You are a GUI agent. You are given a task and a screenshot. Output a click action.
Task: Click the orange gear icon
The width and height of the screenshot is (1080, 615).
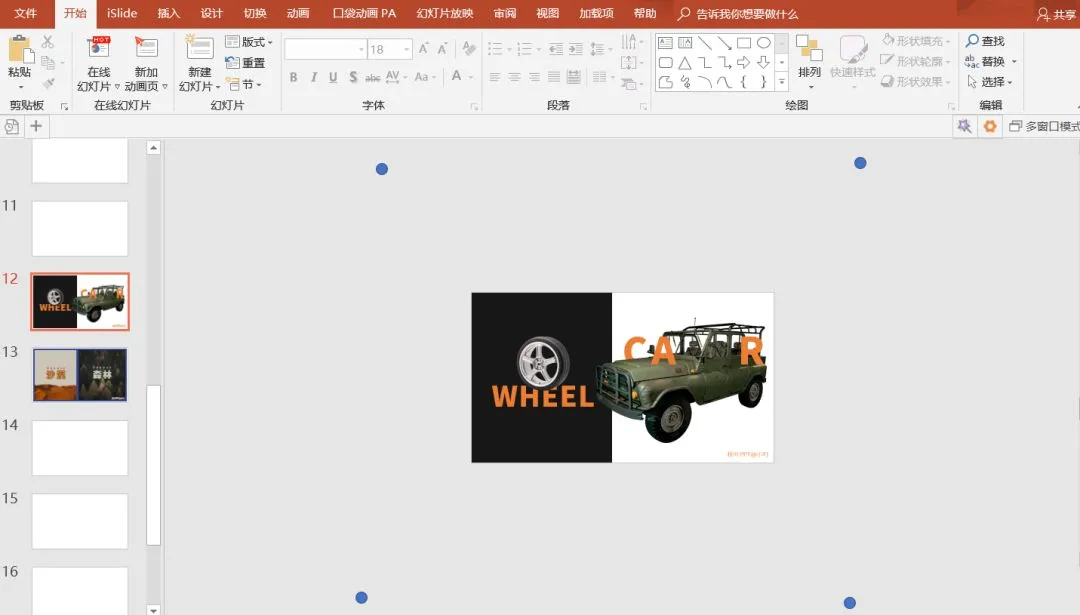[x=990, y=126]
